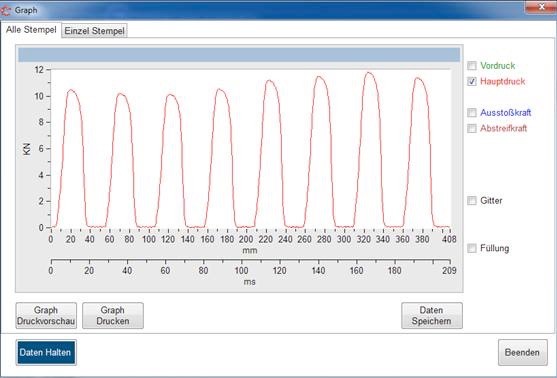This screenshot has width=557, height=378.
Task: Enable the Vordruck checkbox
Action: 472,65
